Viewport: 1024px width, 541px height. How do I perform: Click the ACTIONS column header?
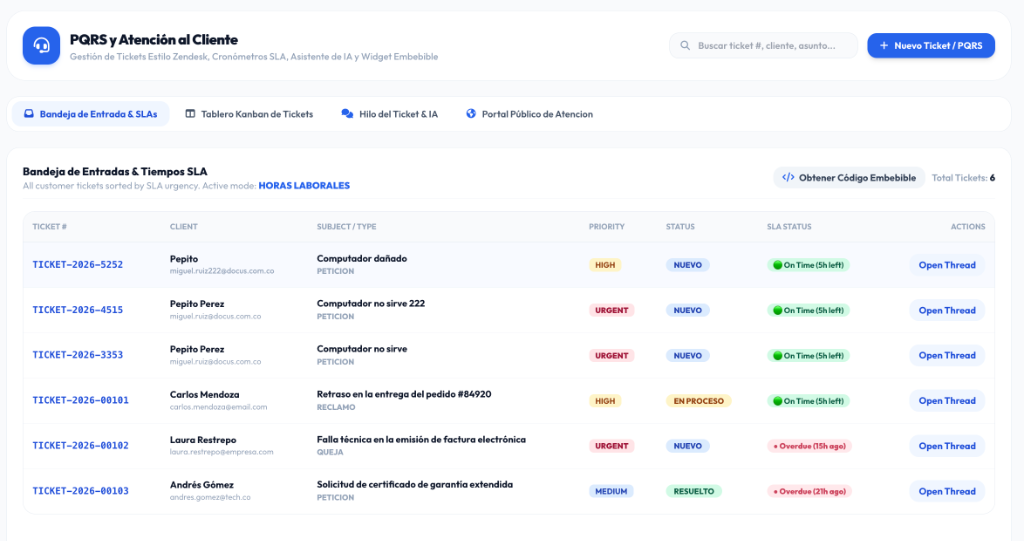click(x=968, y=227)
